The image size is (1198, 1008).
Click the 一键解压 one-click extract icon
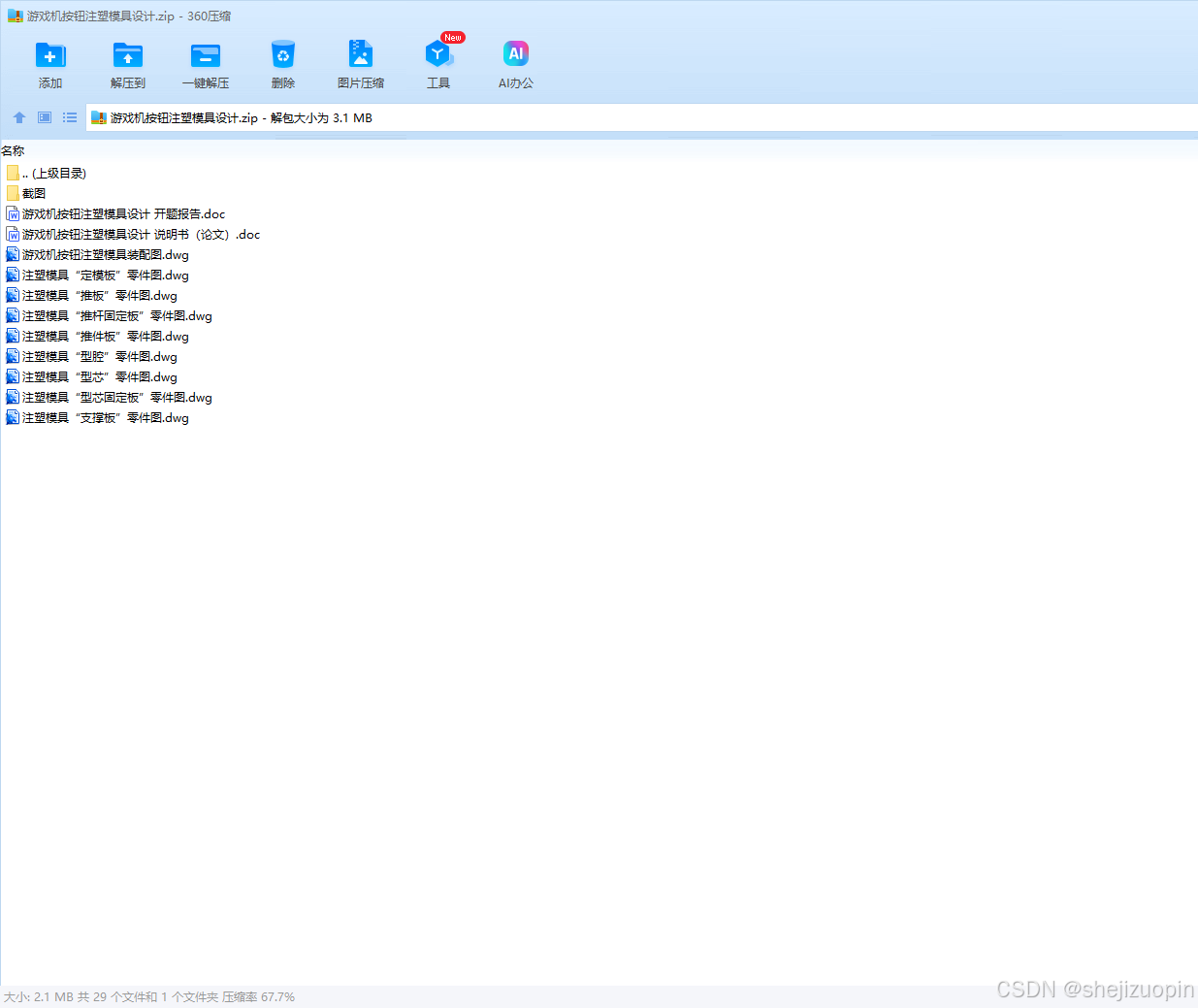tap(206, 55)
